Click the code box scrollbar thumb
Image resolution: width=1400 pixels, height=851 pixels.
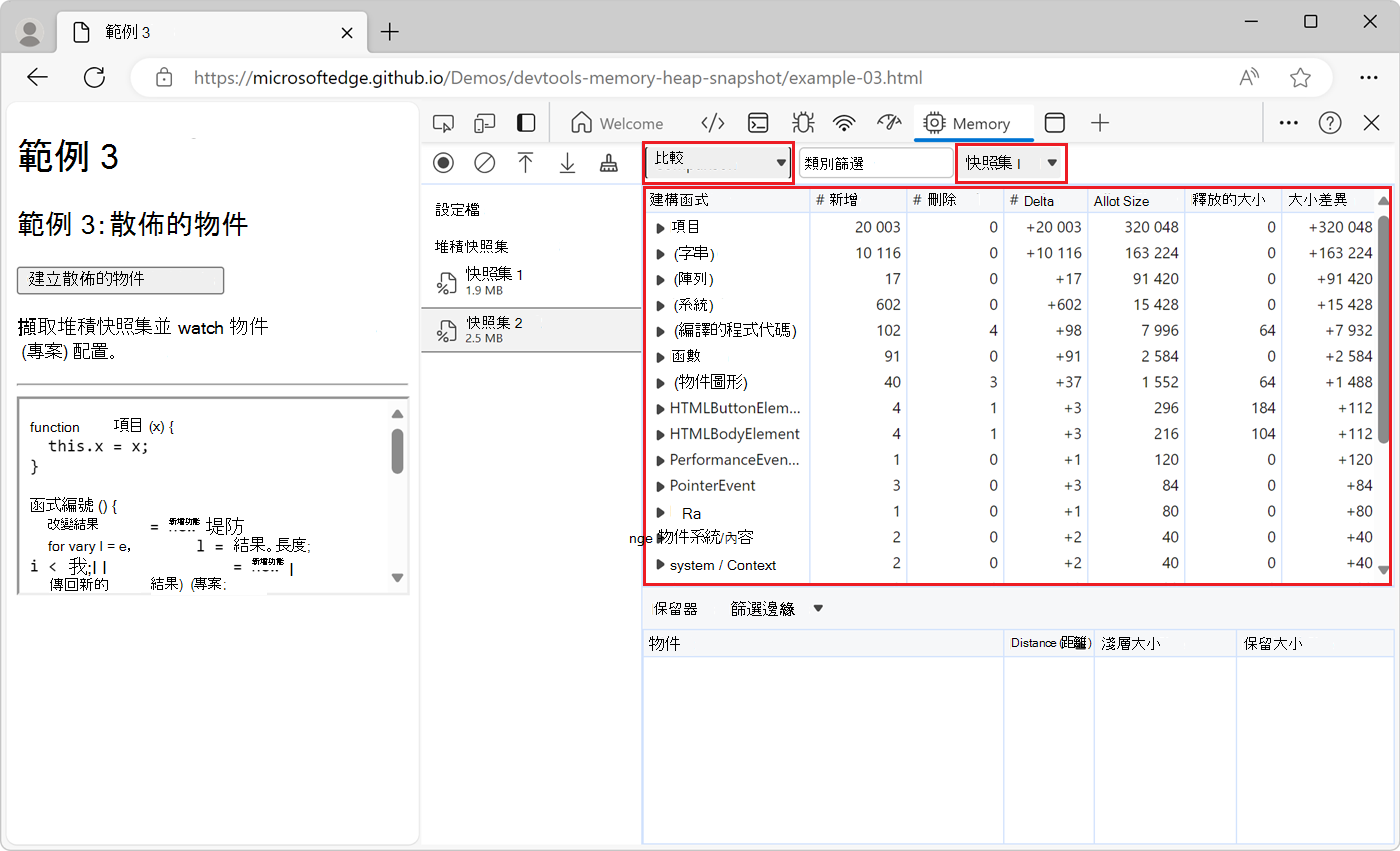click(x=397, y=451)
